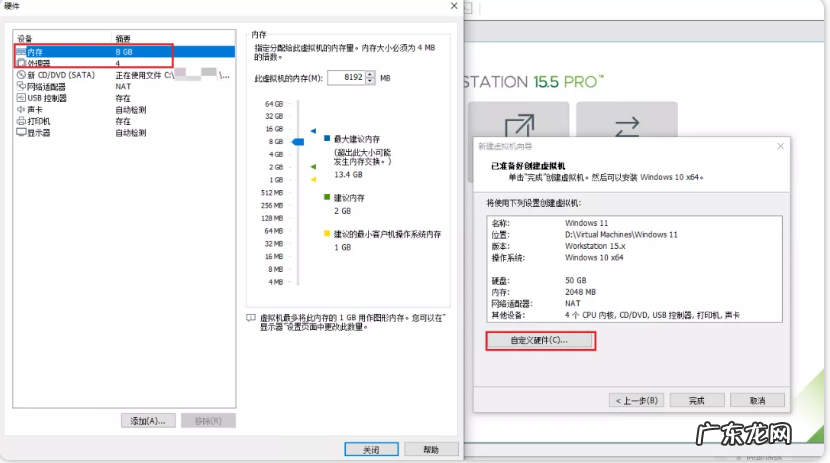The width and height of the screenshot is (830, 463).
Task: Select the 打印机 printer row
Action: tap(125, 121)
